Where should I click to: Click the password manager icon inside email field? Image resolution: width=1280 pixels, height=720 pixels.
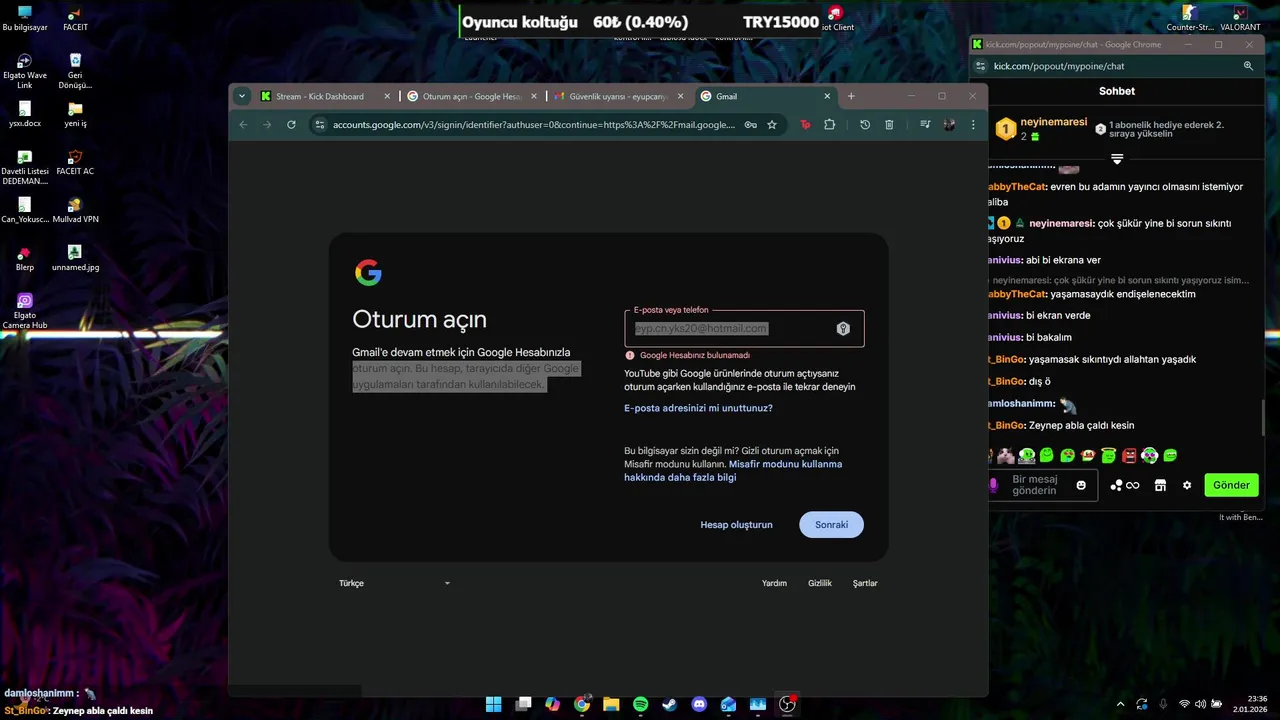(x=843, y=328)
